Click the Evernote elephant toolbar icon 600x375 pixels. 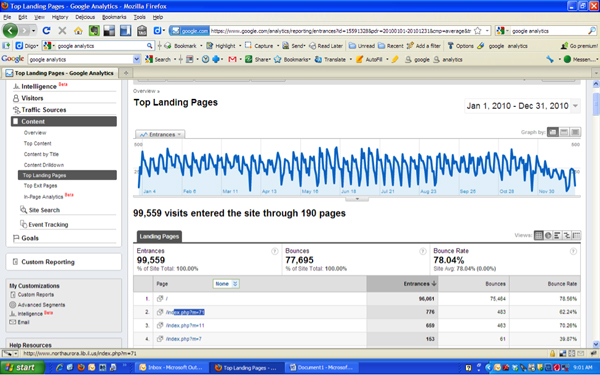tap(94, 31)
